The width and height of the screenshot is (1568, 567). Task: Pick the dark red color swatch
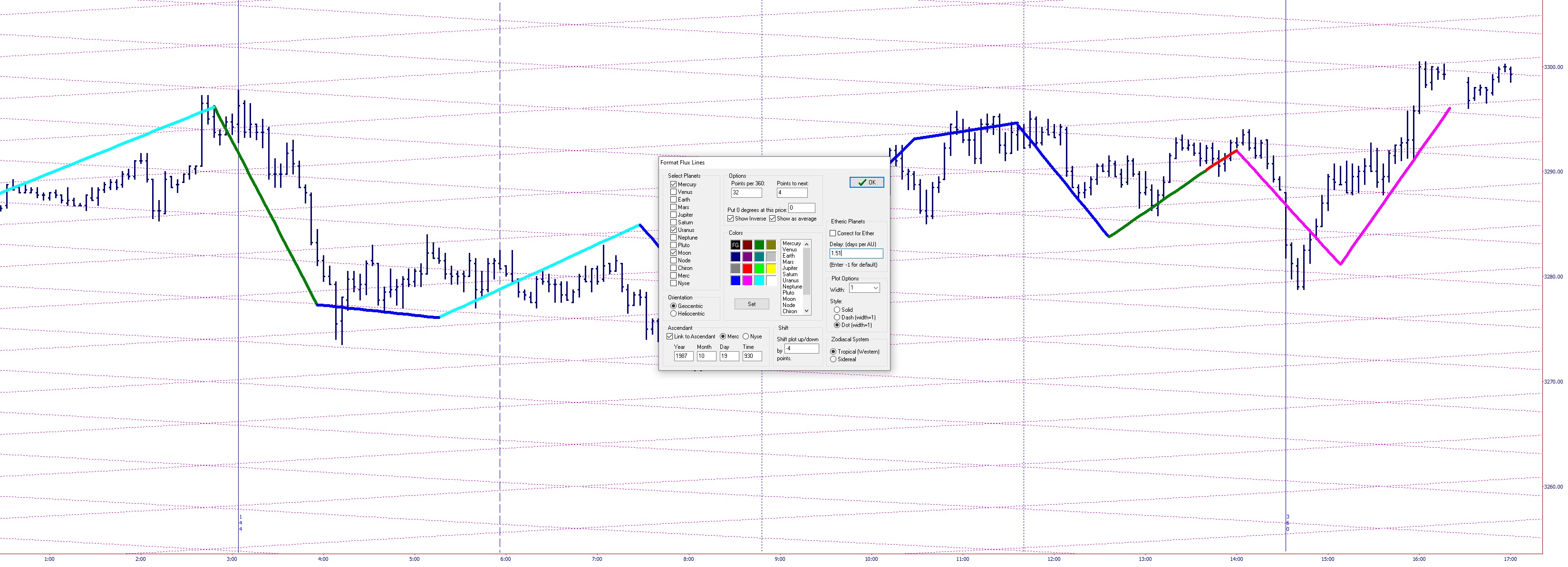tap(747, 245)
